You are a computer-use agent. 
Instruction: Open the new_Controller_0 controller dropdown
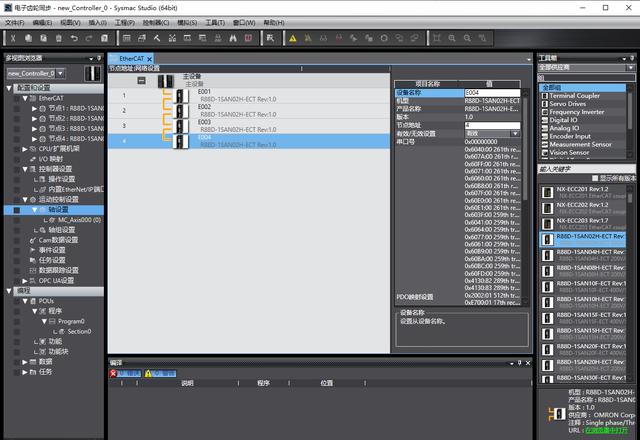click(x=60, y=73)
